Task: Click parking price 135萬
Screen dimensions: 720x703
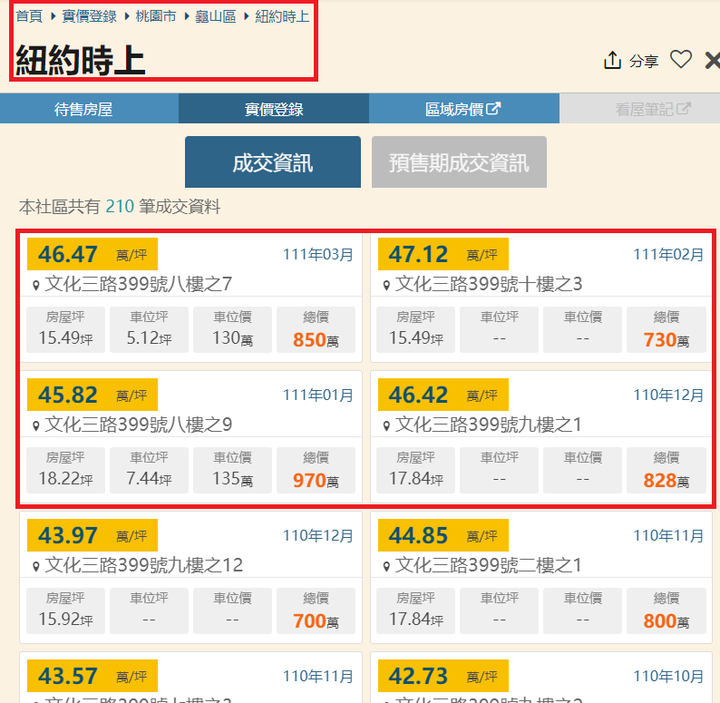Action: click(x=232, y=479)
